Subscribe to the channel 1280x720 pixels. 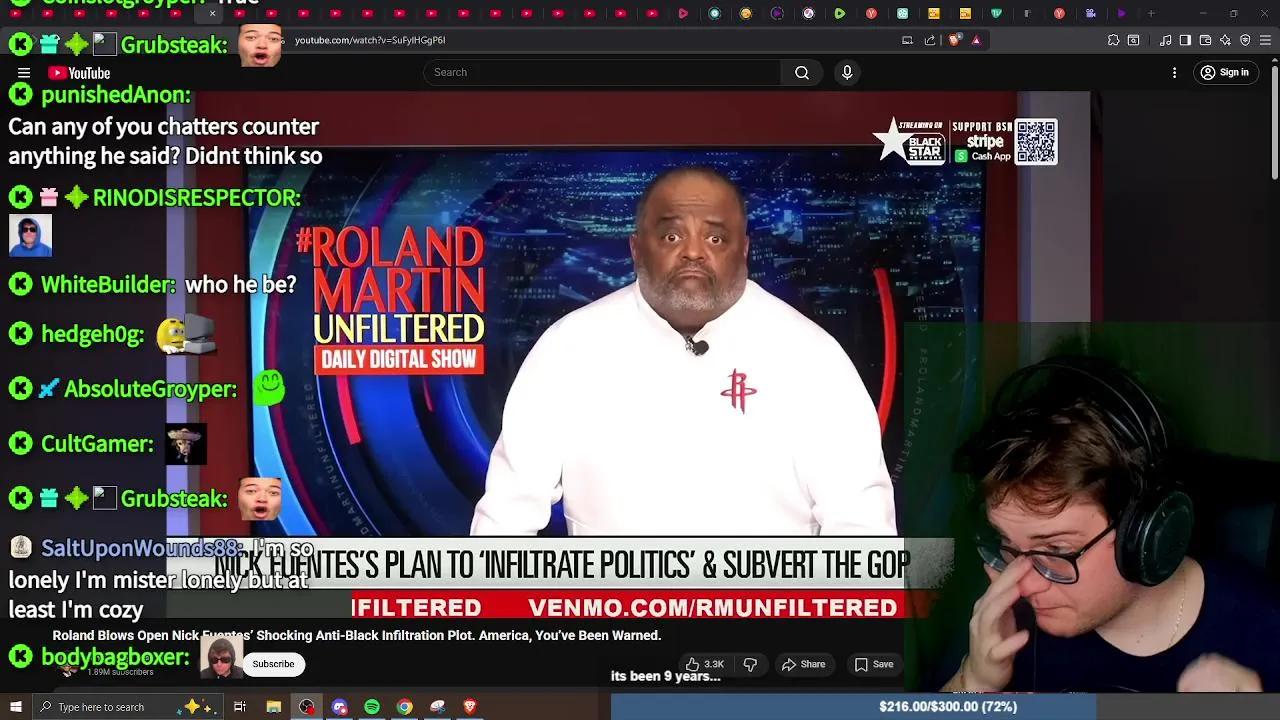click(x=273, y=664)
